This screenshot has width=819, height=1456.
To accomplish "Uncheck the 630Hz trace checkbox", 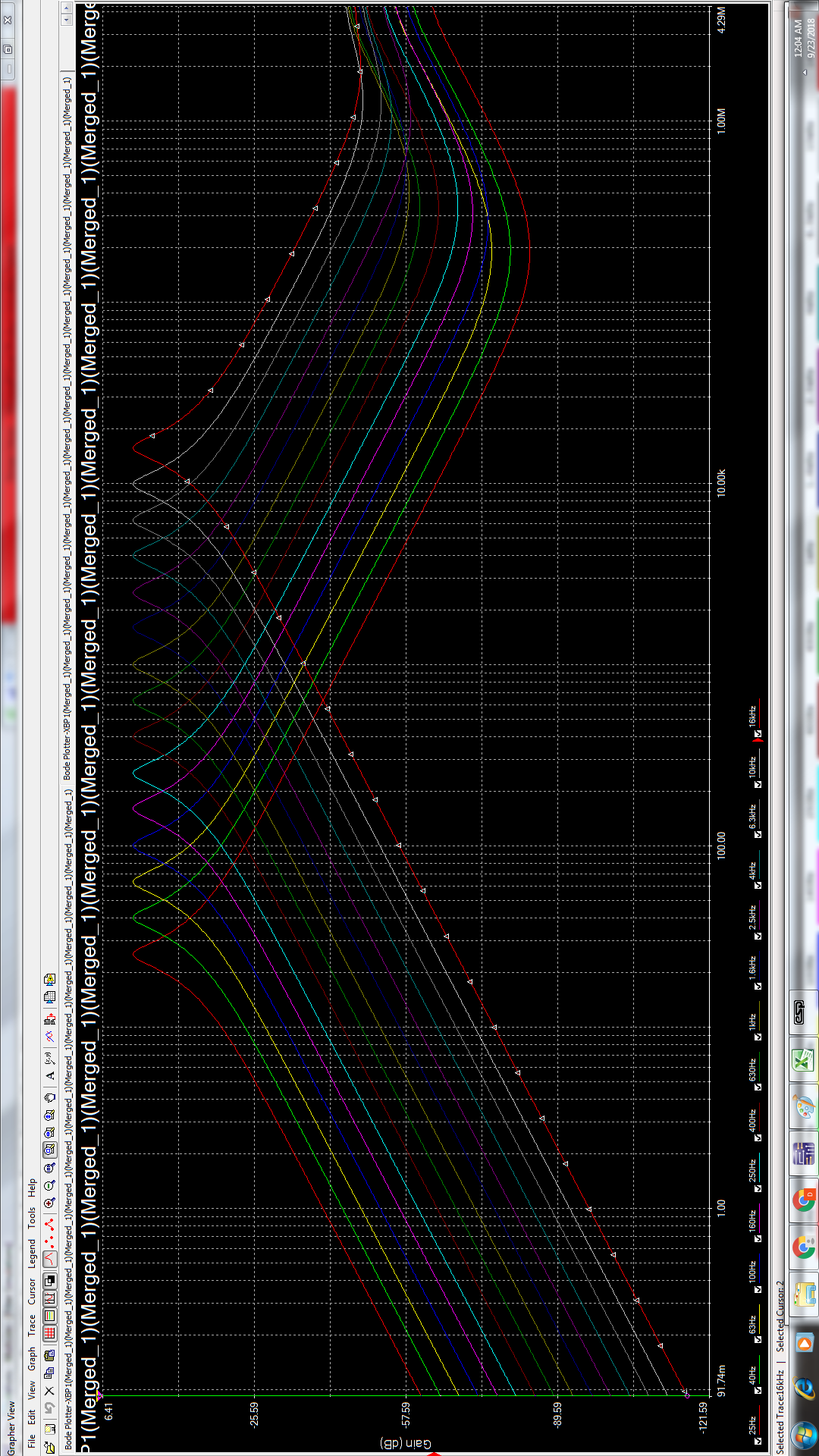I will [757, 1087].
